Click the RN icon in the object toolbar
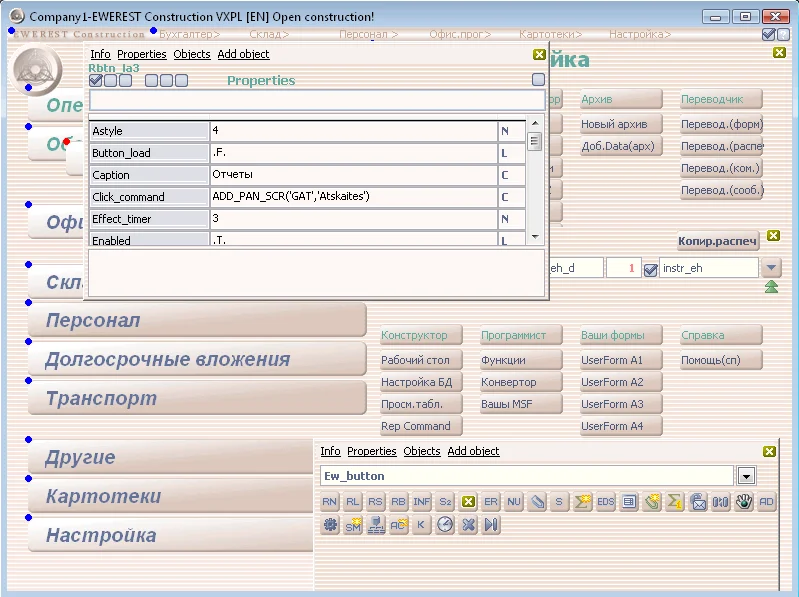This screenshot has height=597, width=799. click(x=330, y=502)
